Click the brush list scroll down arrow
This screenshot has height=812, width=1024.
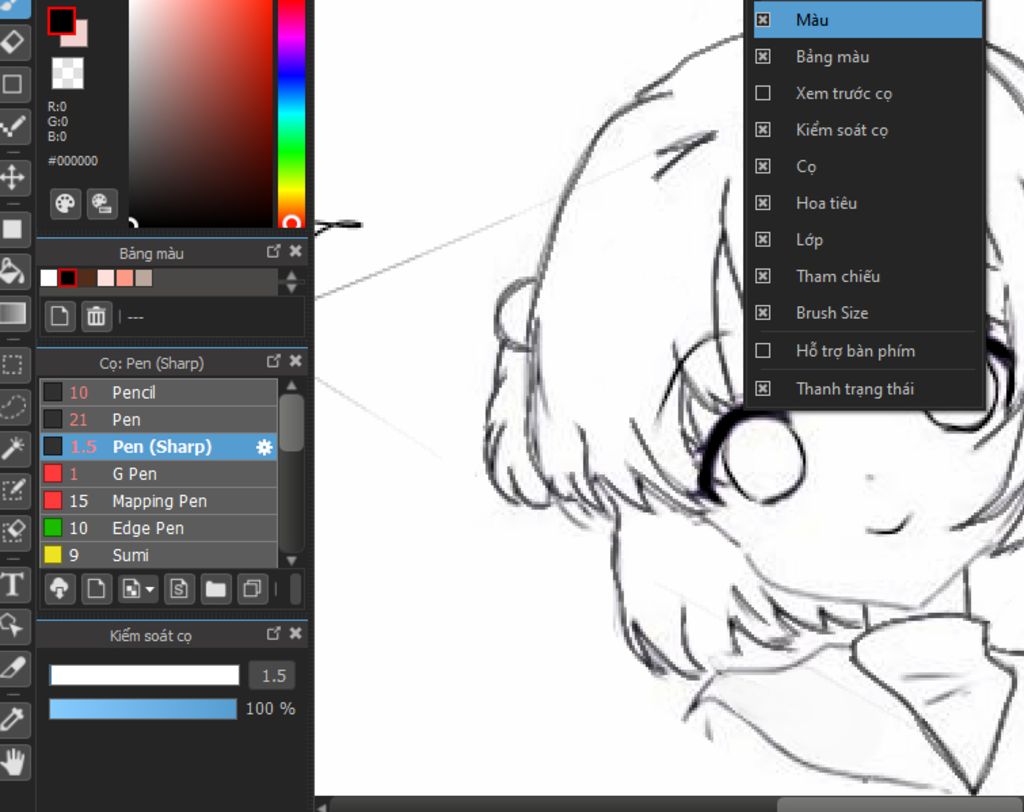(x=291, y=560)
